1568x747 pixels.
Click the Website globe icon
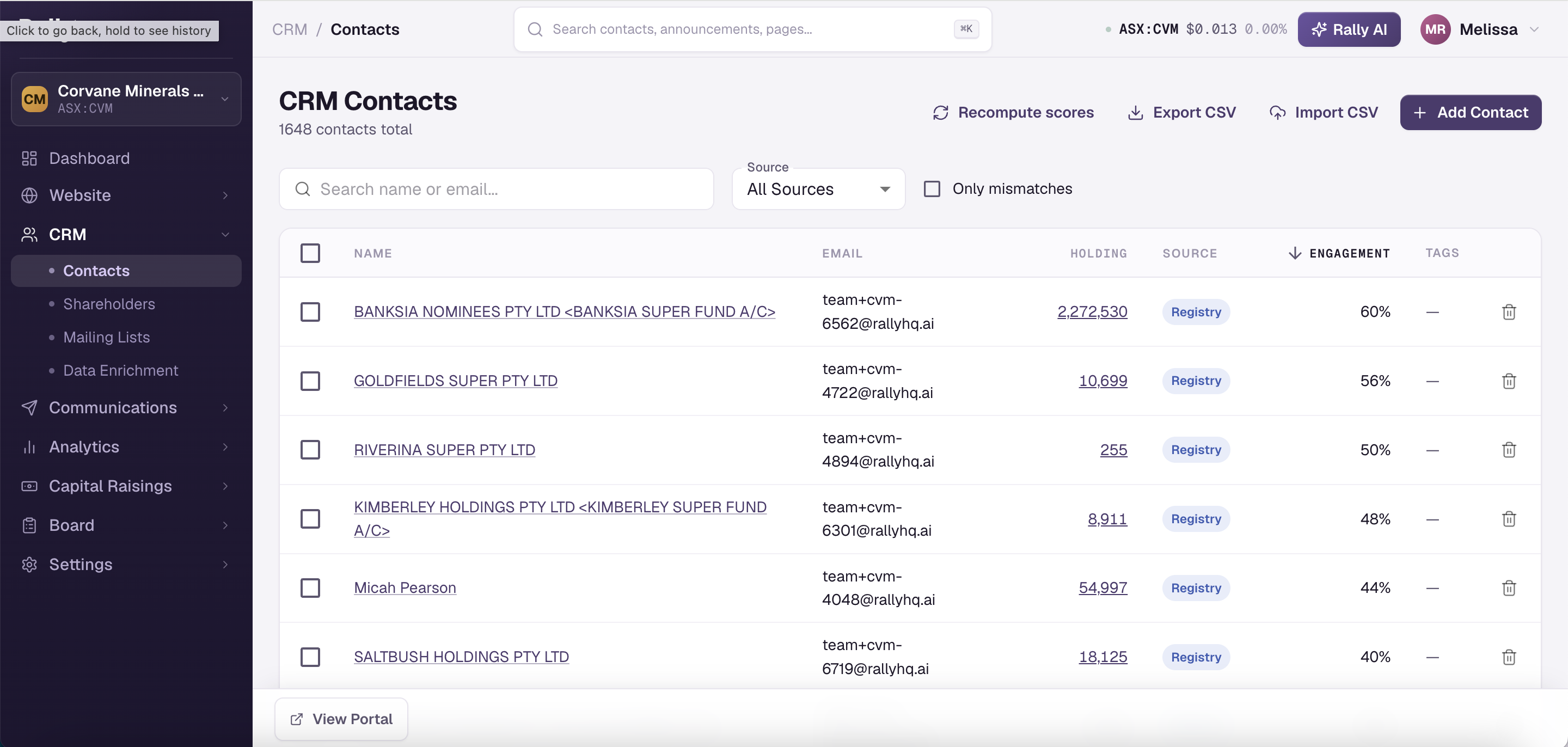[x=29, y=195]
